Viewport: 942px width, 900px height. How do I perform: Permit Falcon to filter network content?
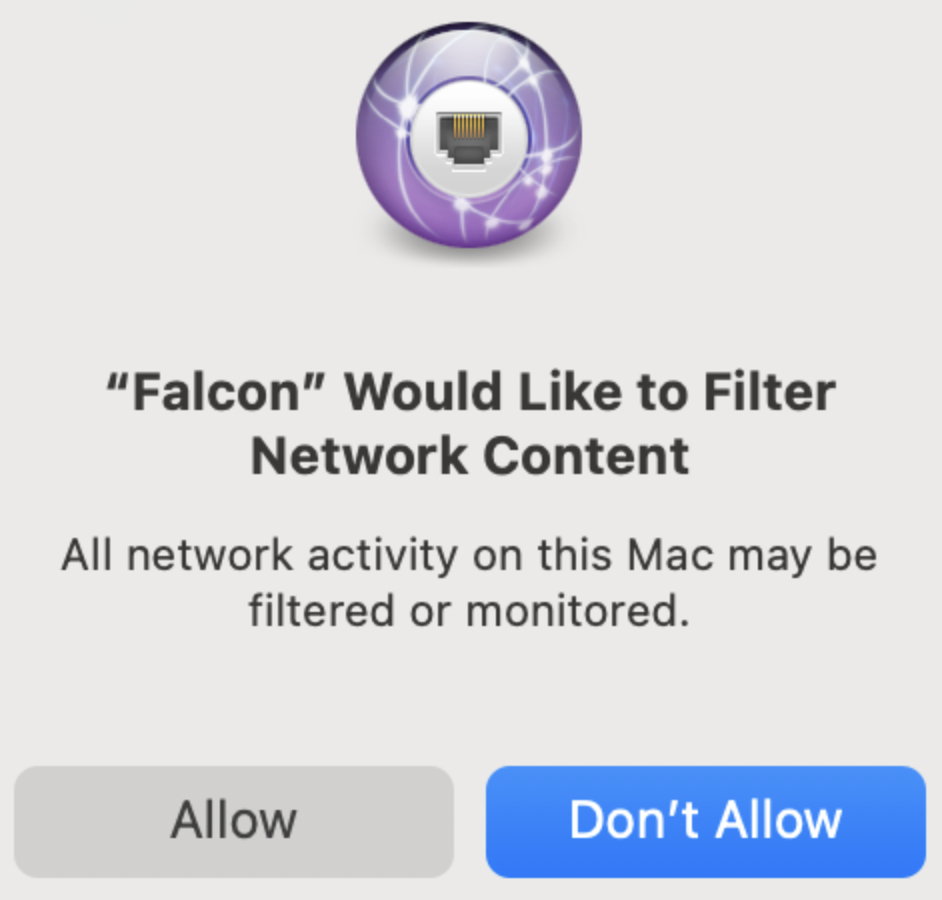point(234,821)
